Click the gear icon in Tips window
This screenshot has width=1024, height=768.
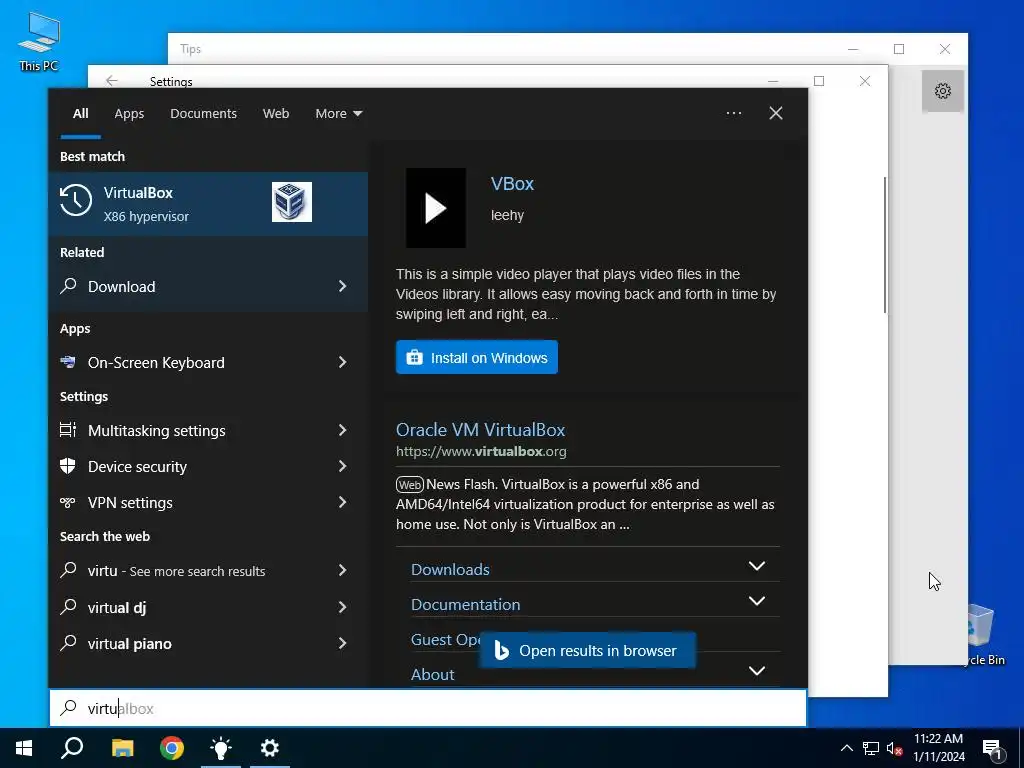(x=942, y=91)
